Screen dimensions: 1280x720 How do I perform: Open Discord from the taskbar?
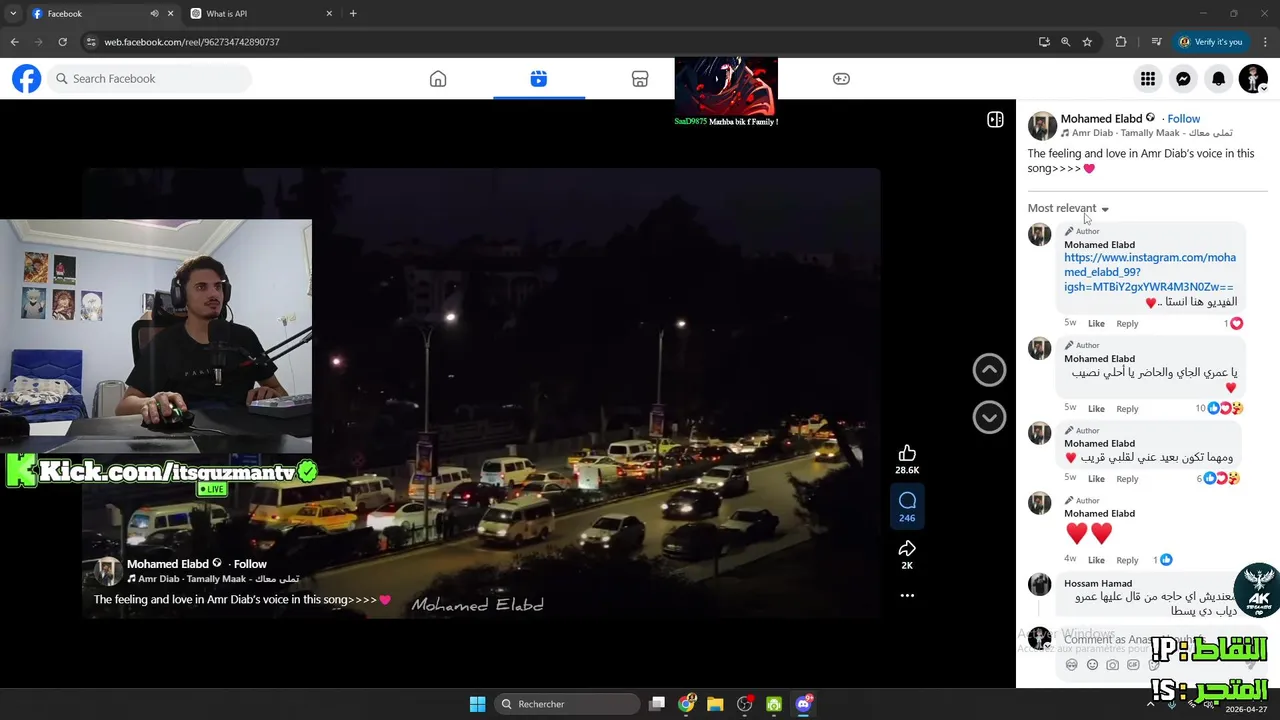803,704
